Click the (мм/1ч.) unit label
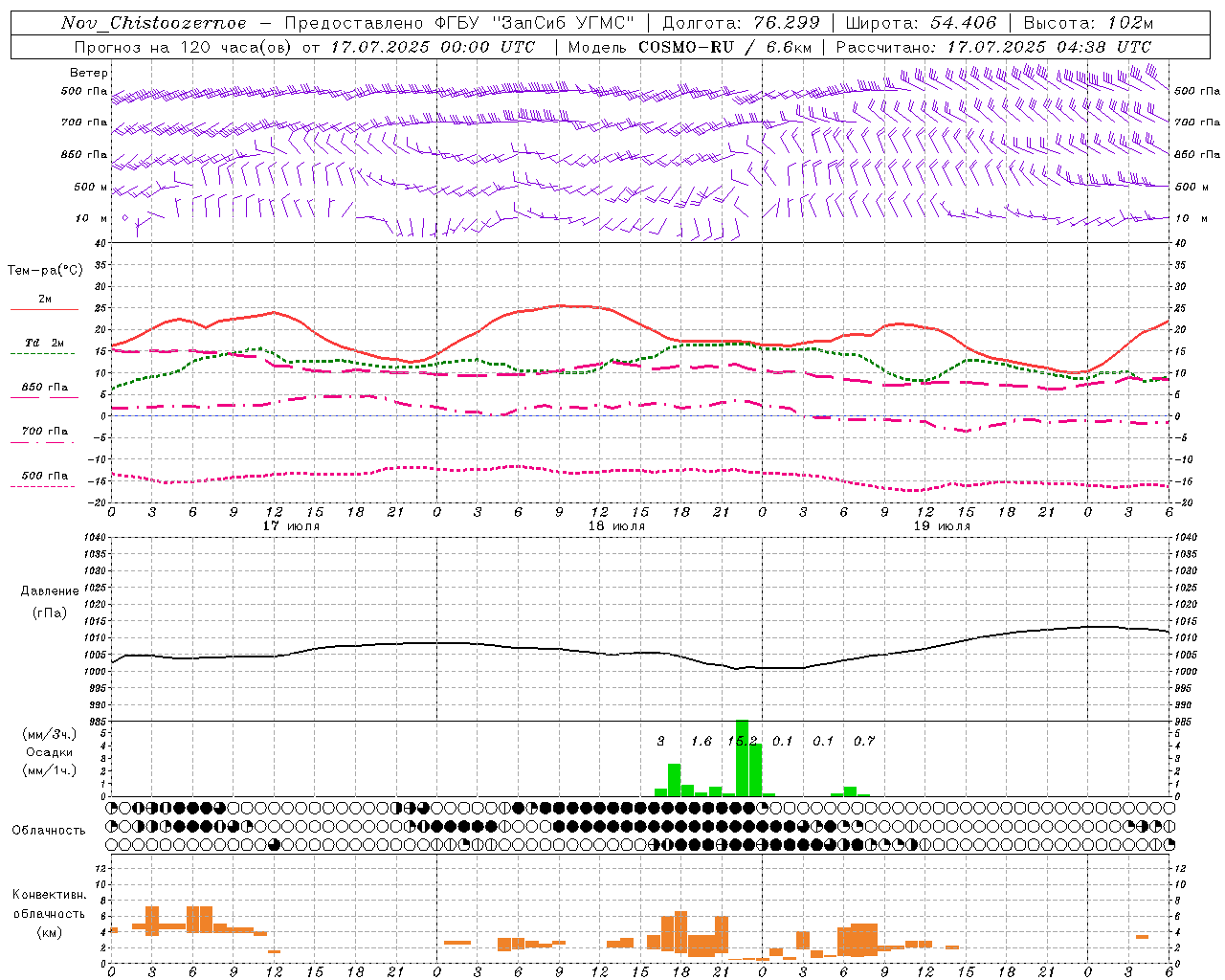This screenshot has height=980, width=1225. pos(48,770)
